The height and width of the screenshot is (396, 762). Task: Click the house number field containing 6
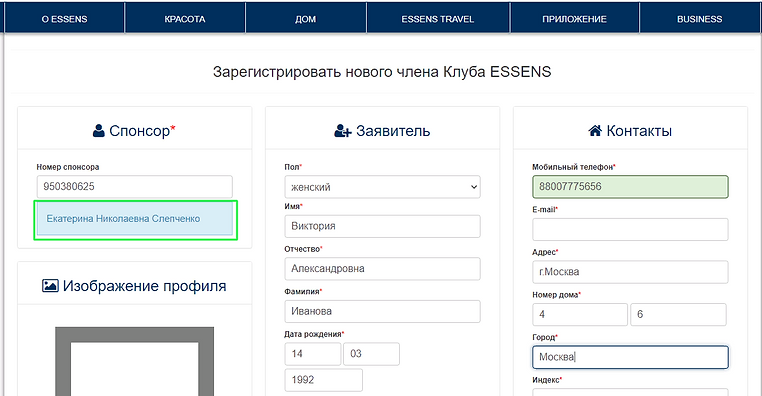coord(678,314)
